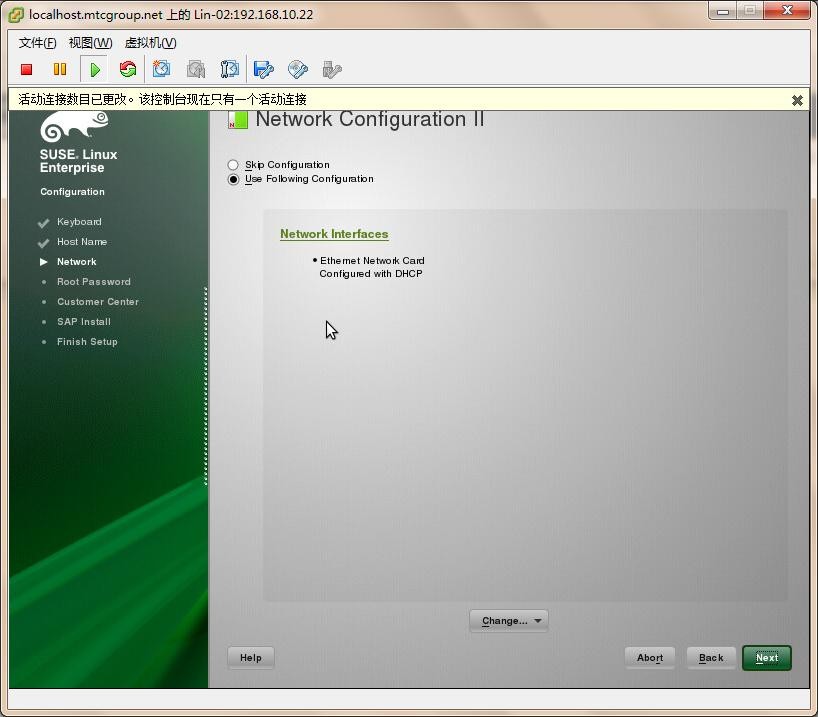Select the Skip Configuration radio button
The width and height of the screenshot is (818, 717).
(x=233, y=165)
